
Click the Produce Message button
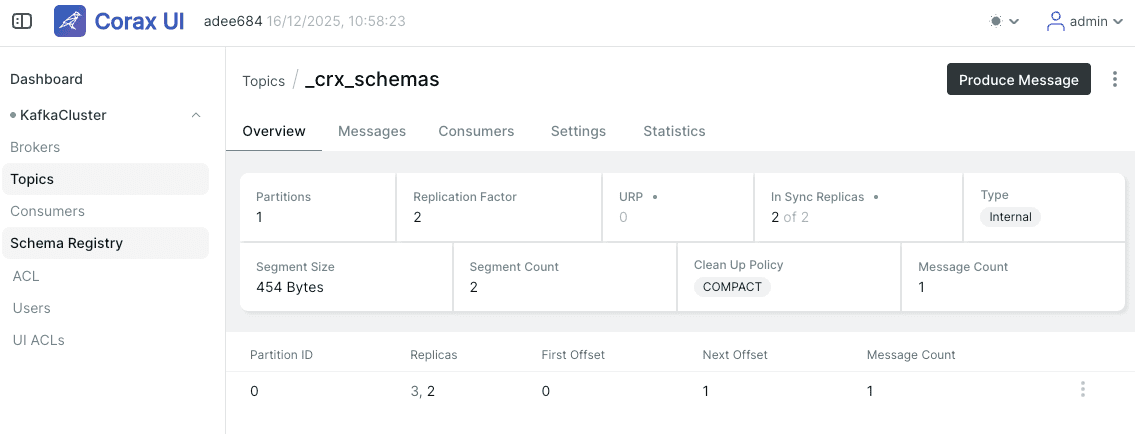(x=1018, y=80)
